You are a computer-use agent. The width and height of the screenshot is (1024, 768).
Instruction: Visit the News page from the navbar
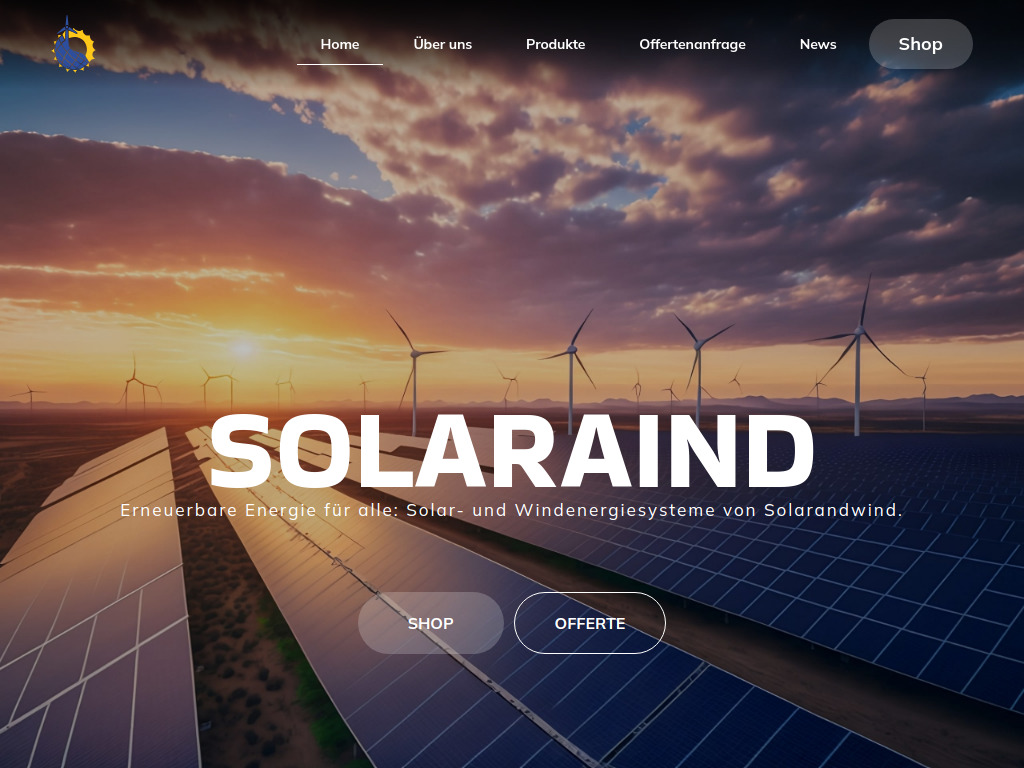pyautogui.click(x=818, y=44)
